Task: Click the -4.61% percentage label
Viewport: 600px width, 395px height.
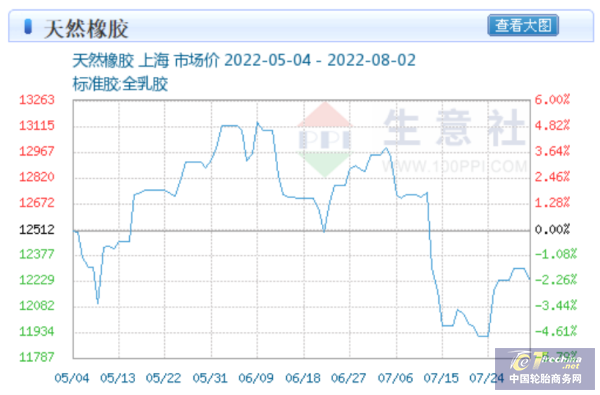Action: (x=556, y=331)
